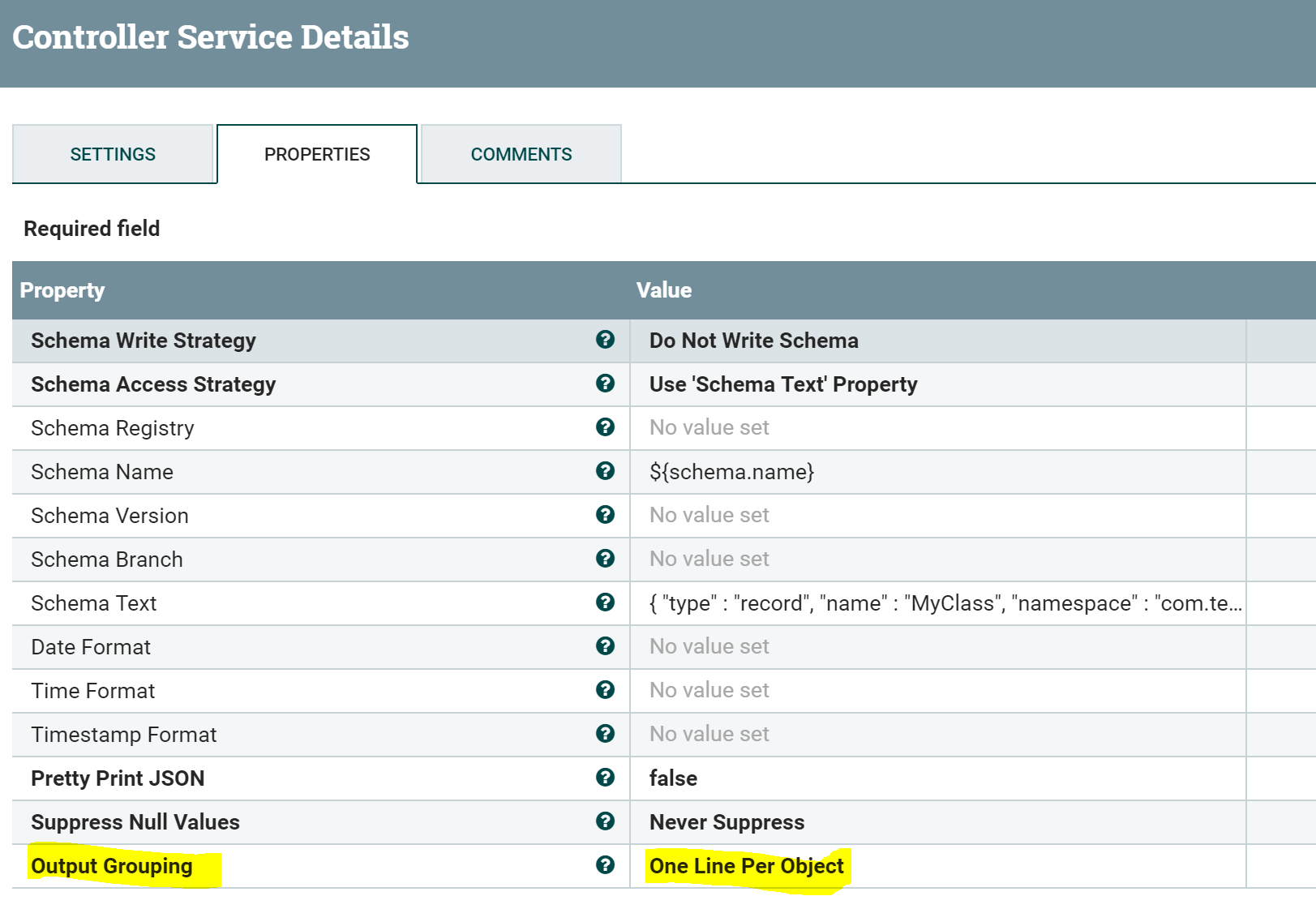Show help for Schema Version property
The width and height of the screenshot is (1316, 909).
tap(606, 515)
